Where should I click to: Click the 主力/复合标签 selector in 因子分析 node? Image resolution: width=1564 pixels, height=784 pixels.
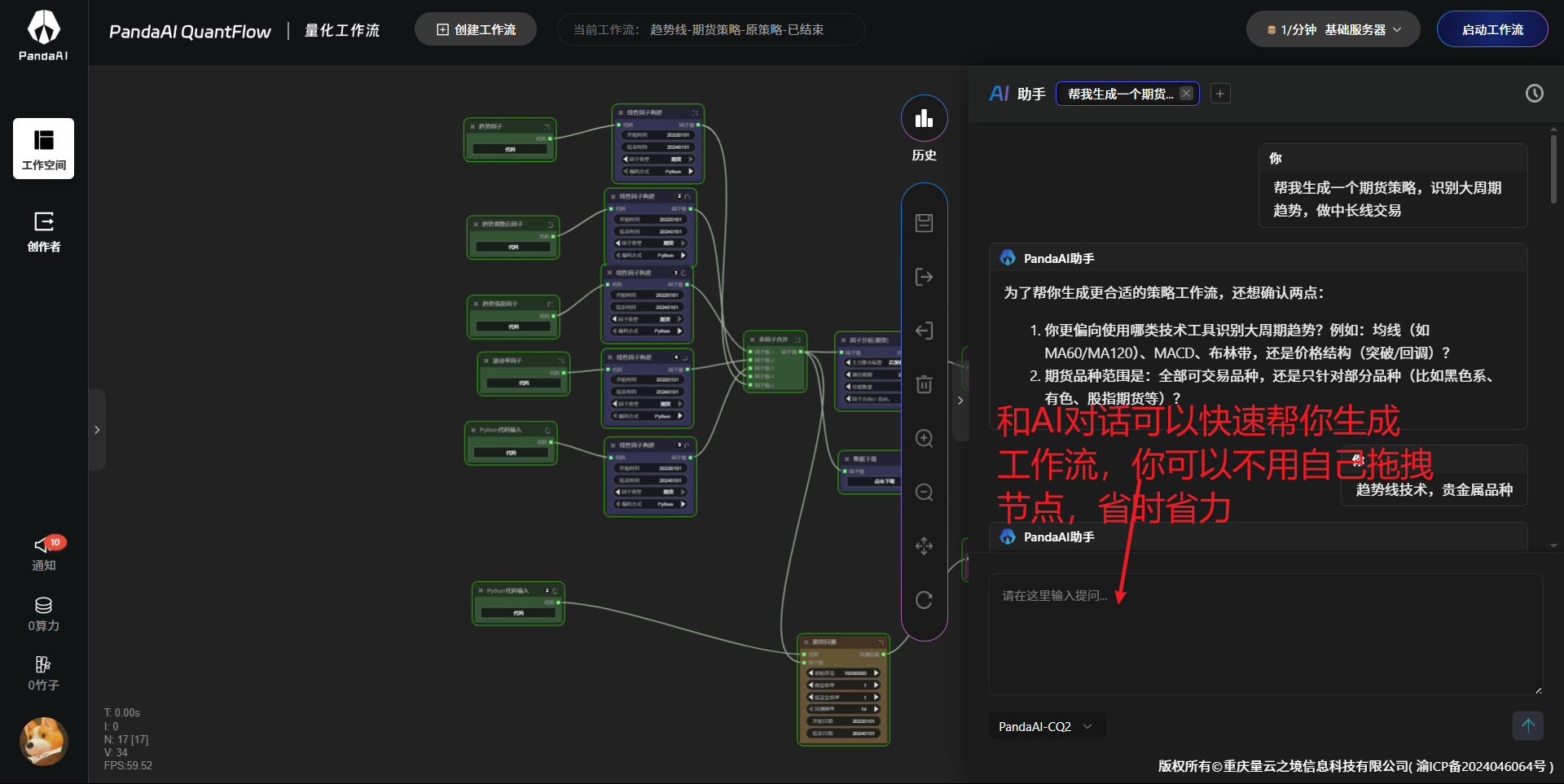(873, 362)
